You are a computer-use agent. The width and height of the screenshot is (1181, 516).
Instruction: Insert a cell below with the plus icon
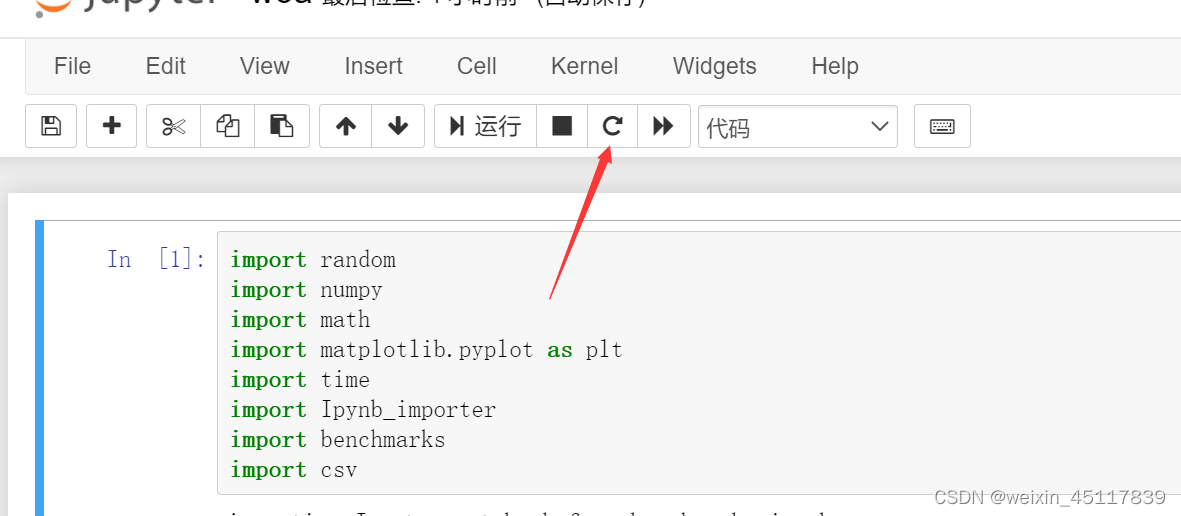(x=111, y=126)
